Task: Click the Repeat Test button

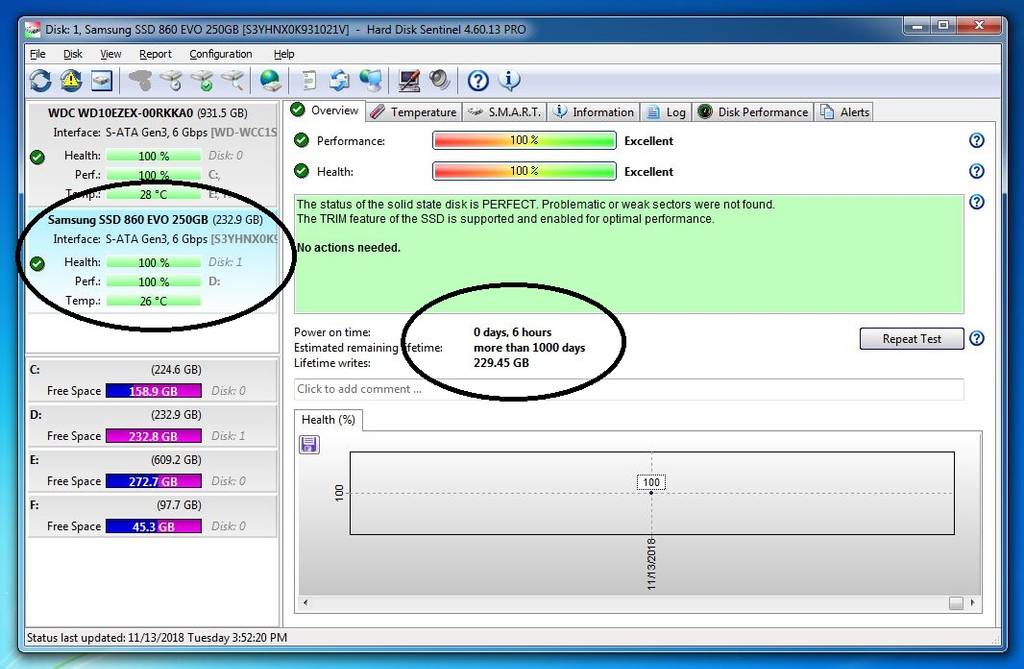Action: 912,339
